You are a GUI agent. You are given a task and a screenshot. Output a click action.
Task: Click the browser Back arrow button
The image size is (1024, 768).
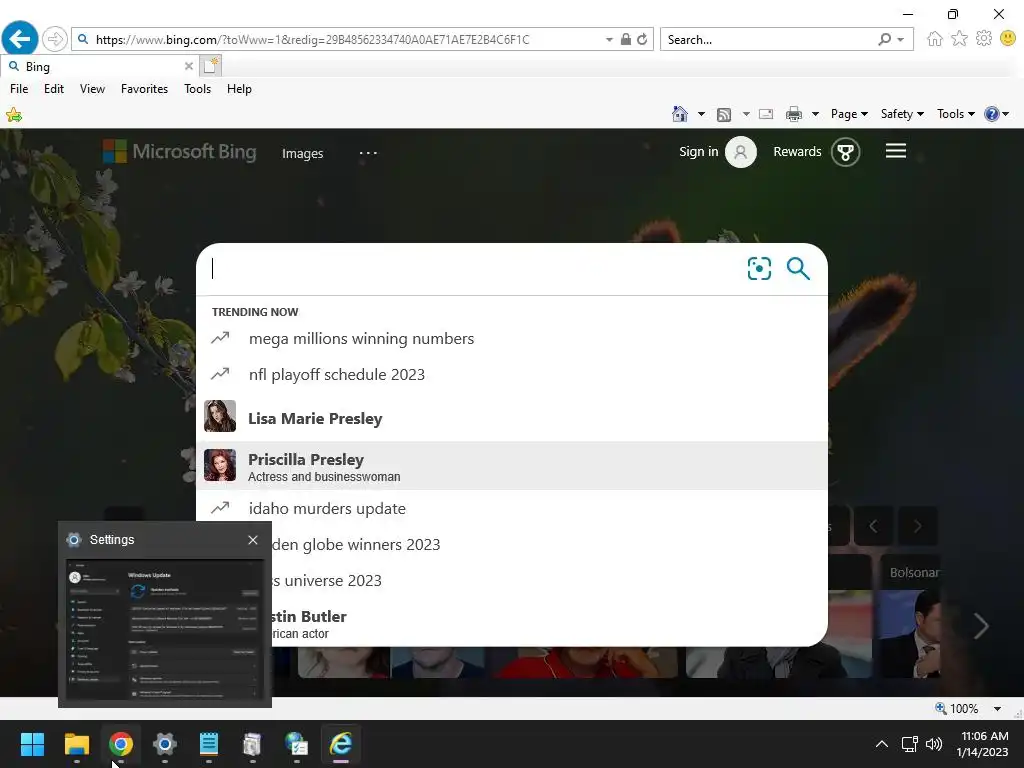click(x=20, y=39)
